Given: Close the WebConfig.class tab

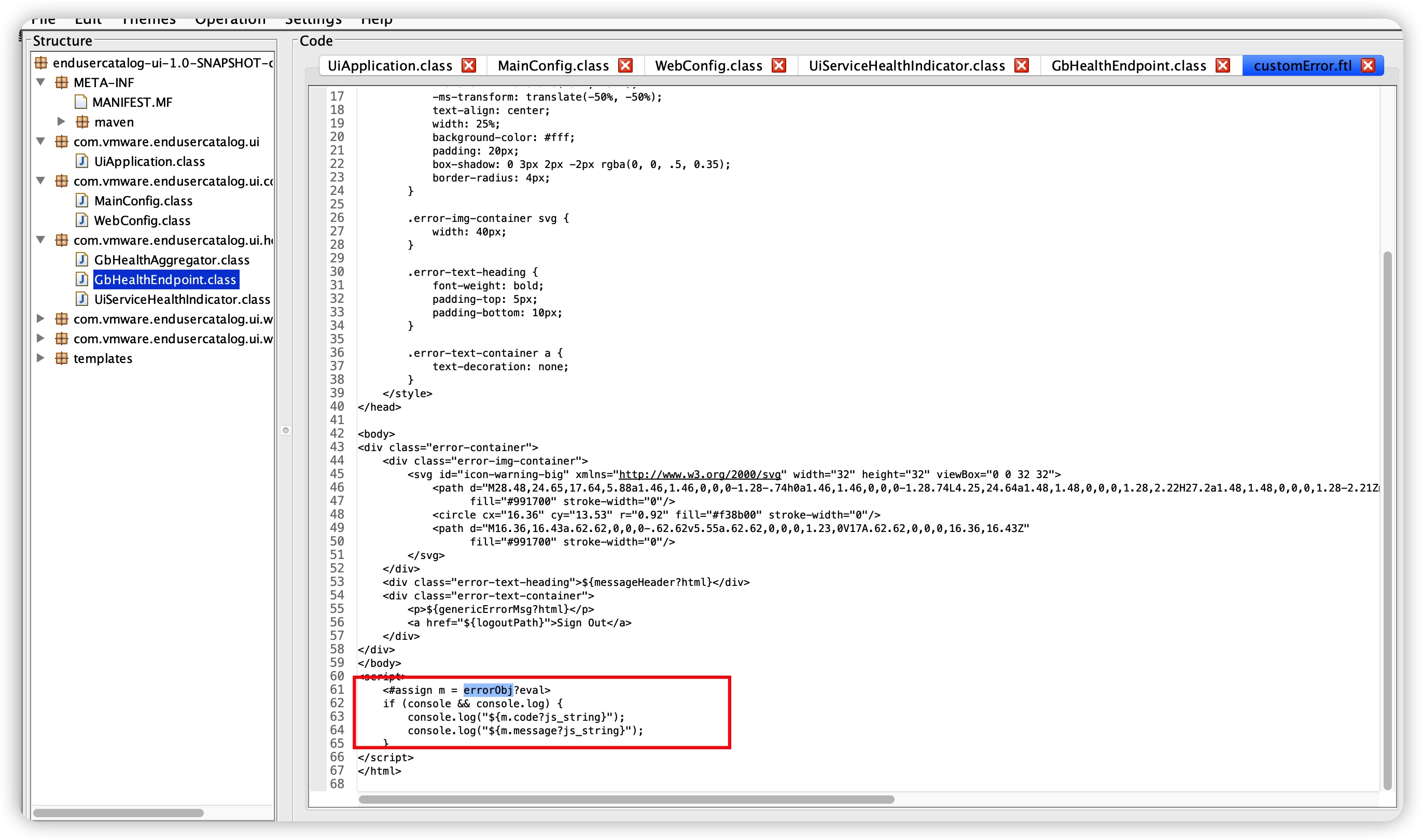Looking at the screenshot, I should (779, 66).
